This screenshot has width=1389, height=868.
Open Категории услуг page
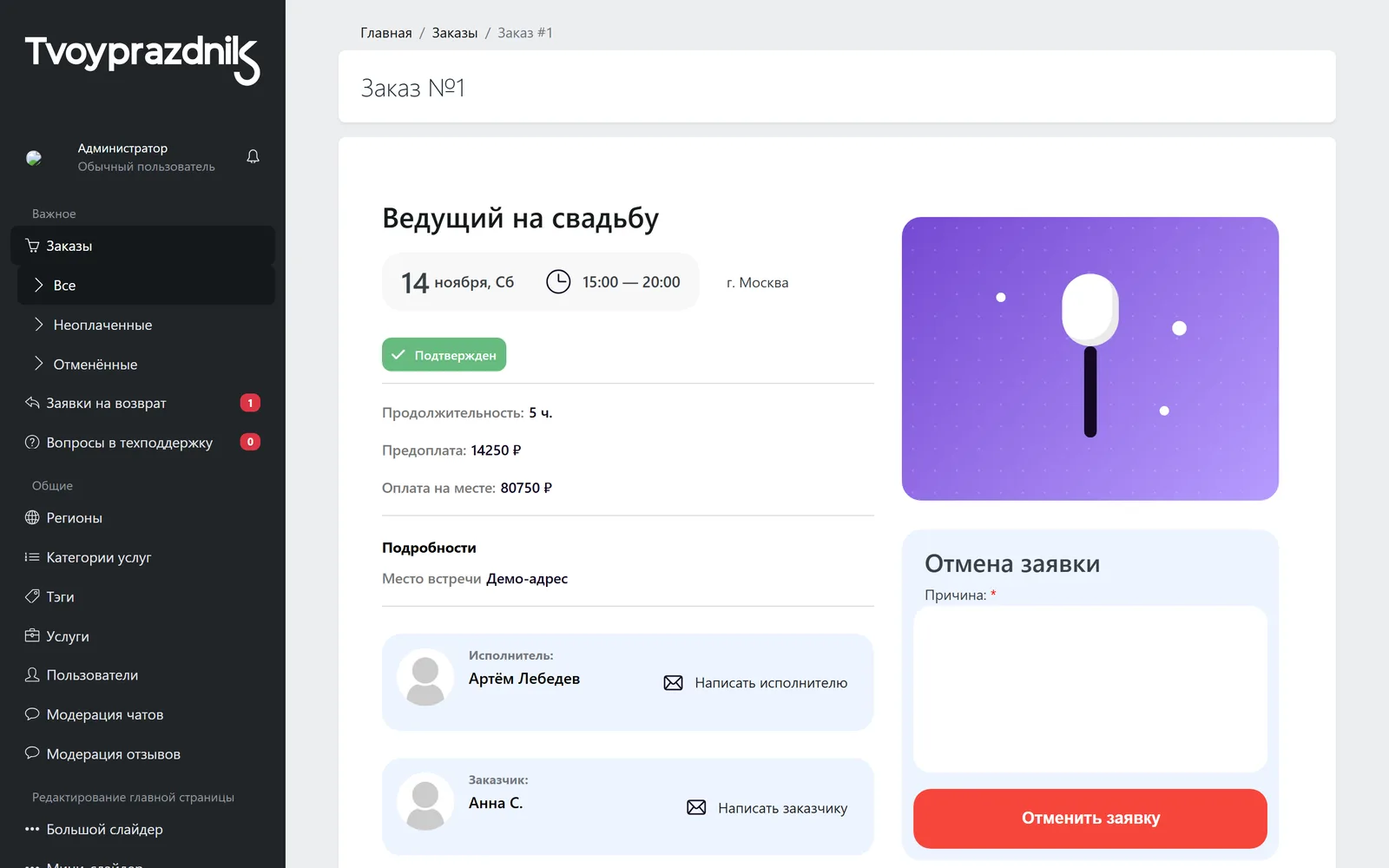tap(142, 557)
